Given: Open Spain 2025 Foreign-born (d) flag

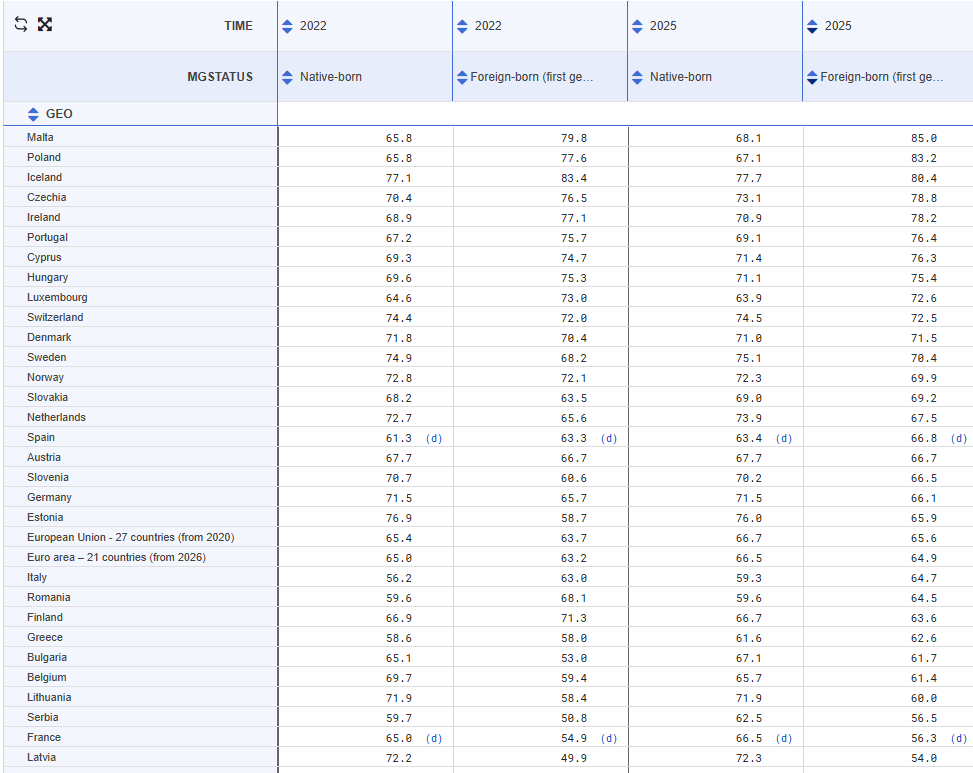Looking at the screenshot, I should pos(959,438).
